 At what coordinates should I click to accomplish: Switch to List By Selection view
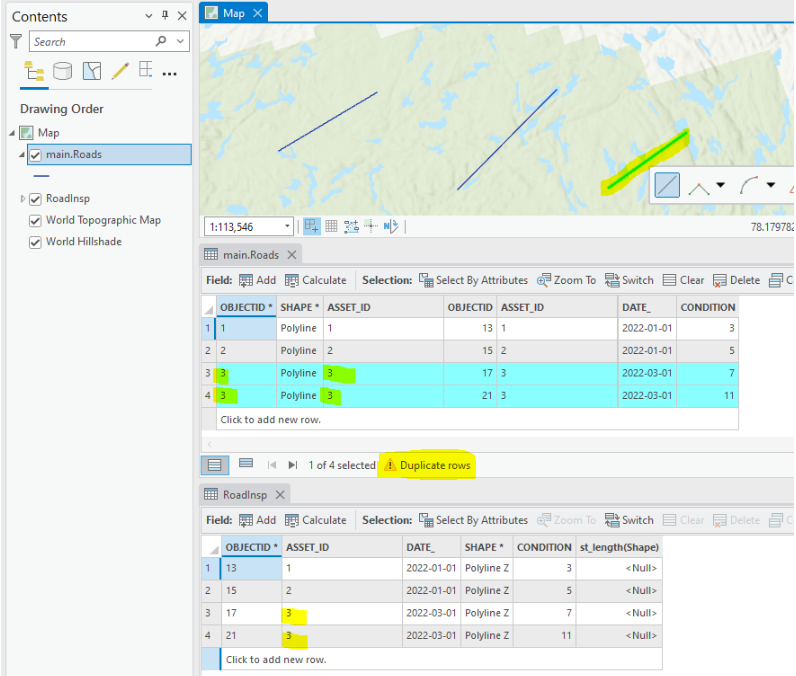coord(91,71)
